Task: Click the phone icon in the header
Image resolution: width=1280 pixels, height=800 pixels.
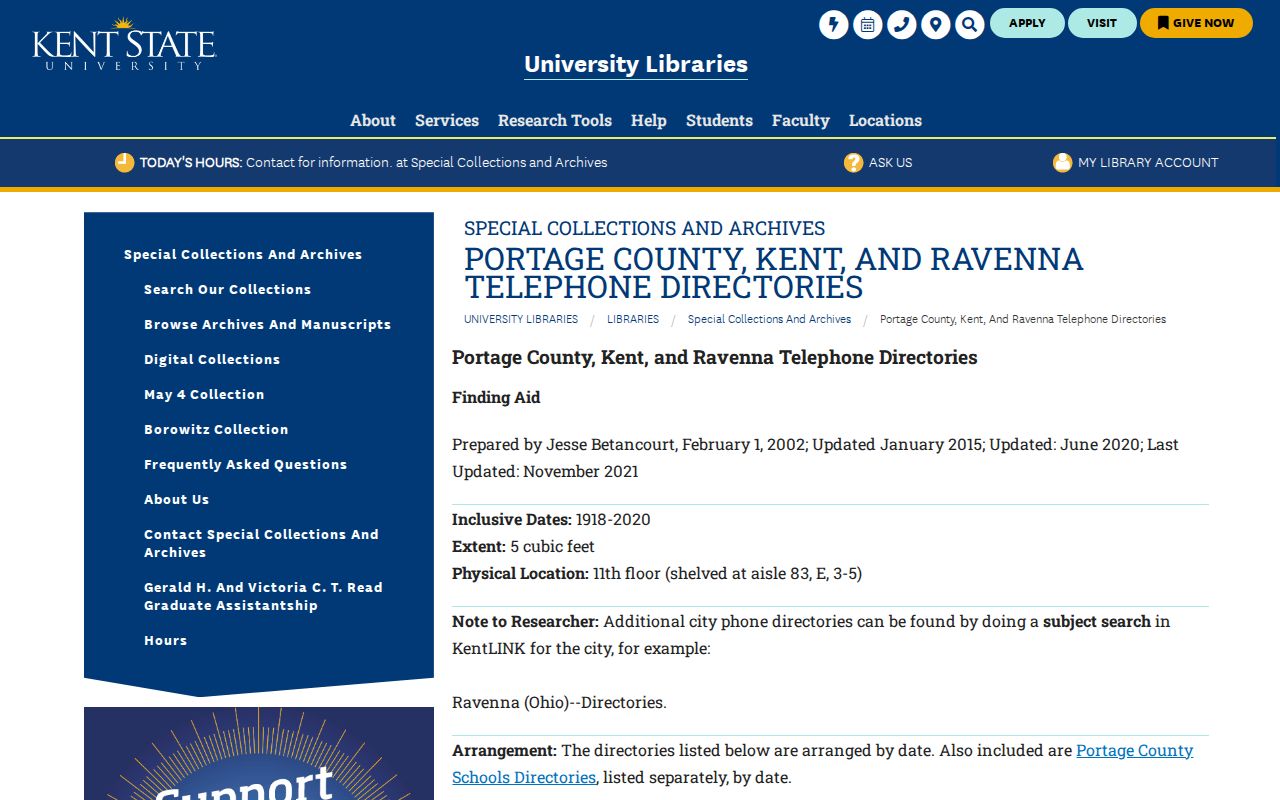Action: pos(902,24)
